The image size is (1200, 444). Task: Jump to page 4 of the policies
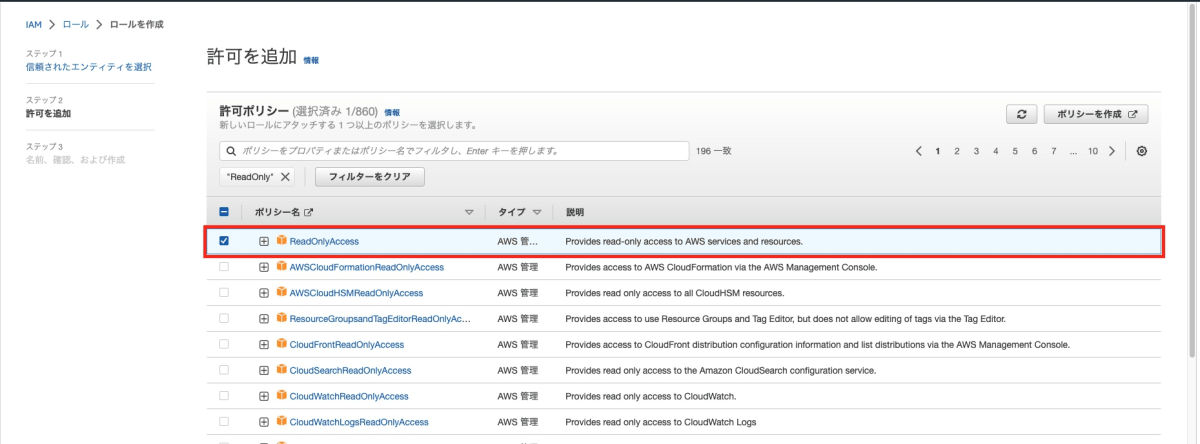point(995,151)
